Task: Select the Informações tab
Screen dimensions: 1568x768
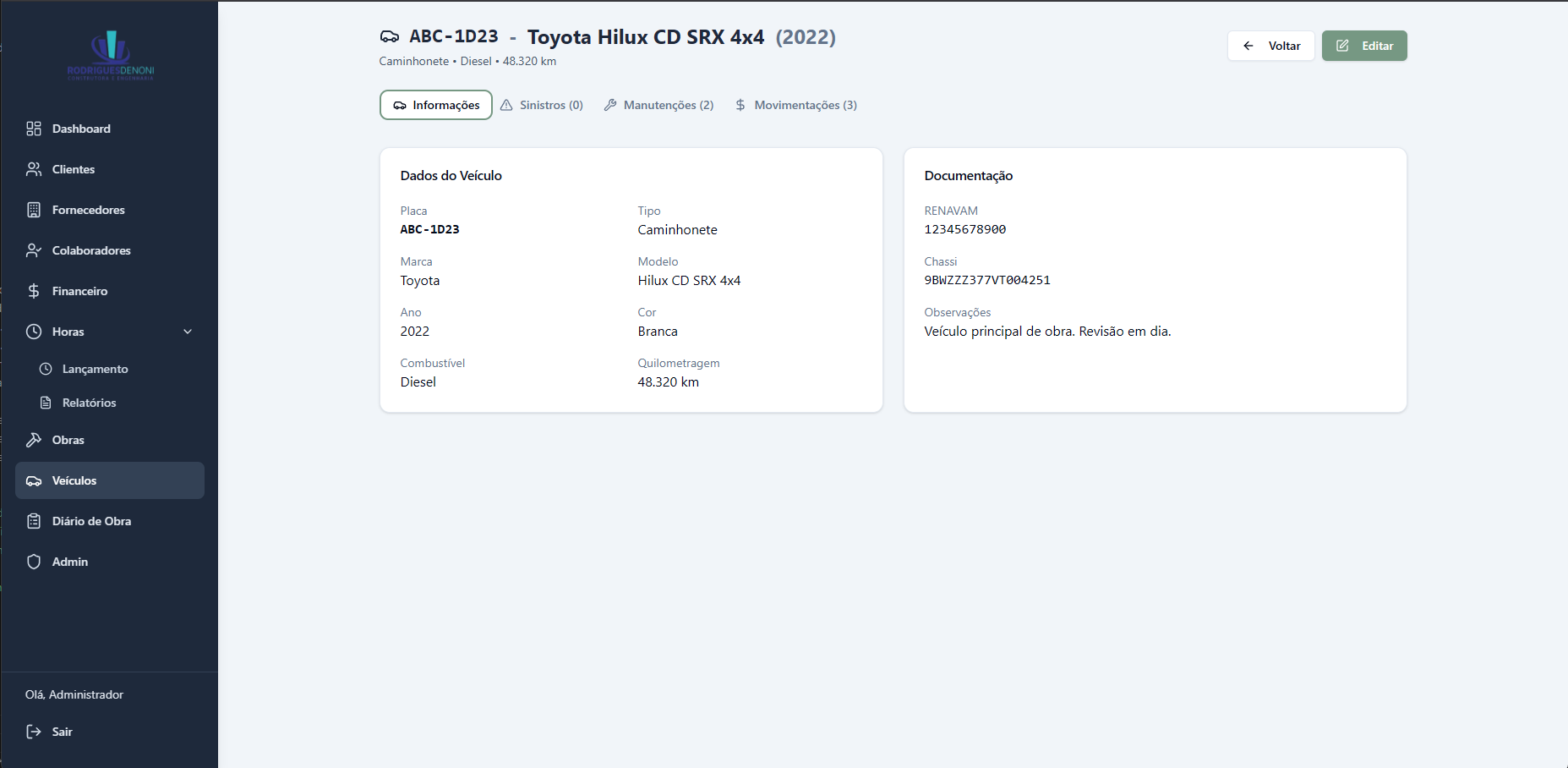Action: click(436, 105)
